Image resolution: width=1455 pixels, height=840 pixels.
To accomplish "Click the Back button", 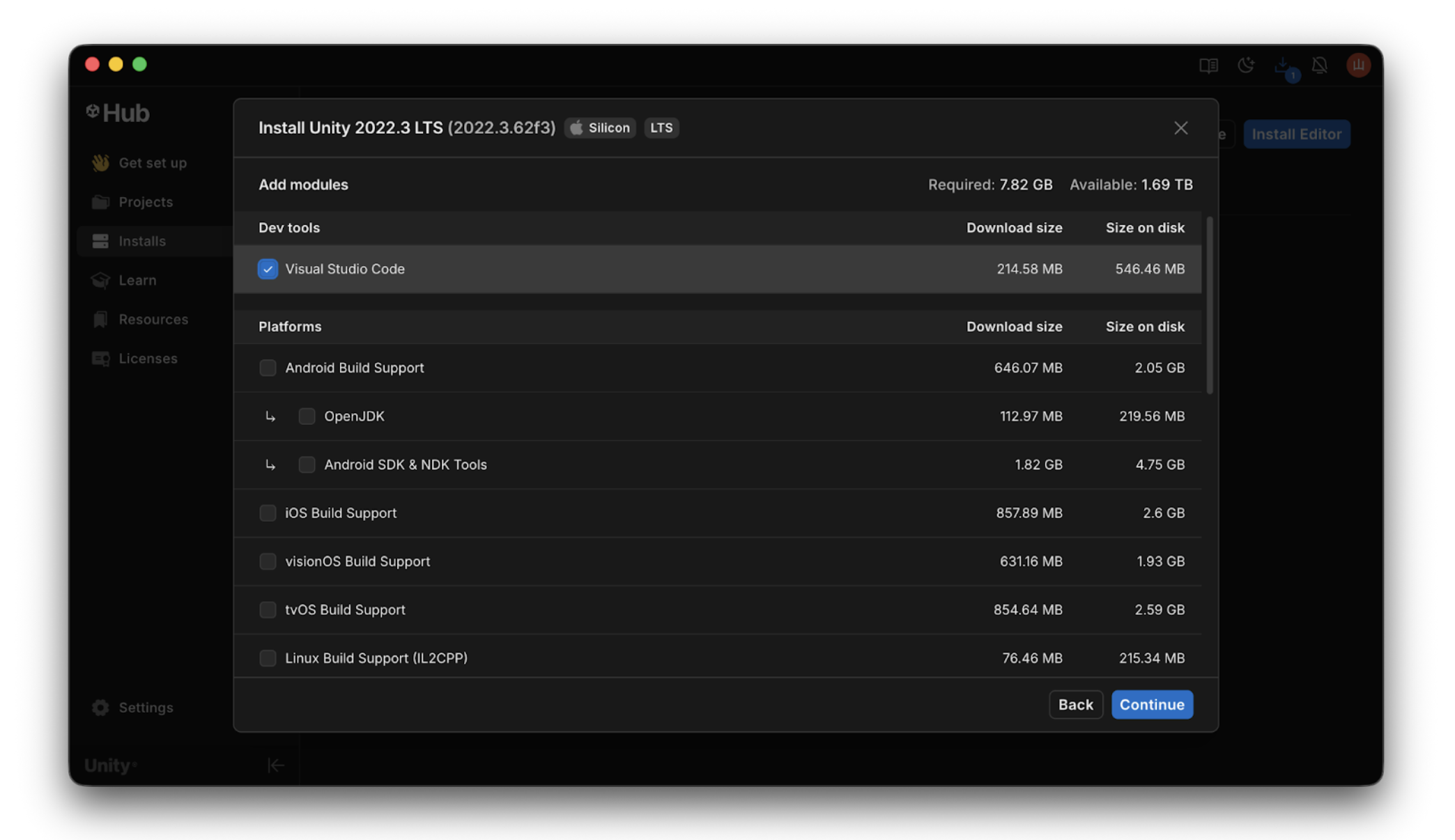I will [1075, 704].
